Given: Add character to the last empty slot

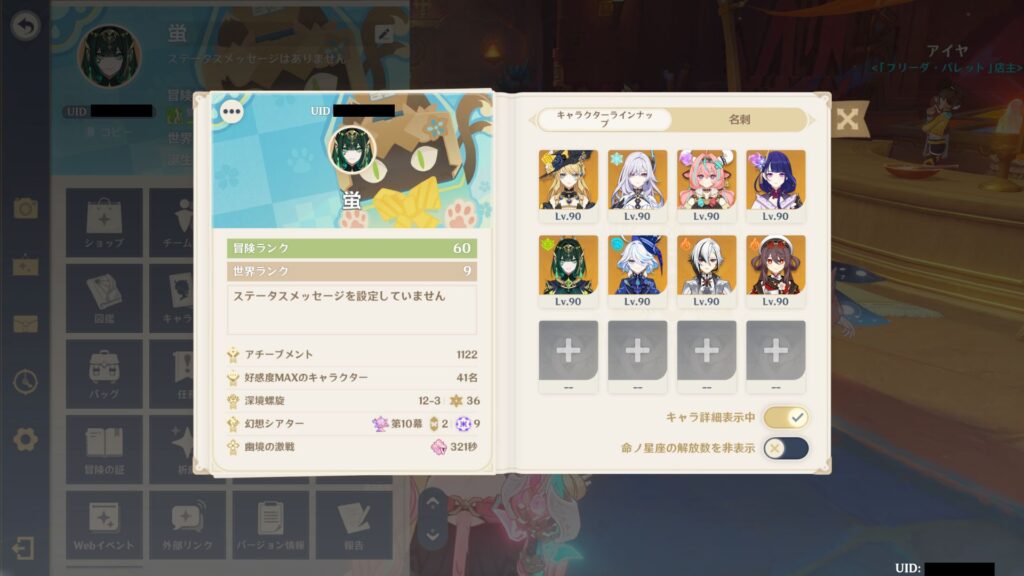Looking at the screenshot, I should (776, 356).
